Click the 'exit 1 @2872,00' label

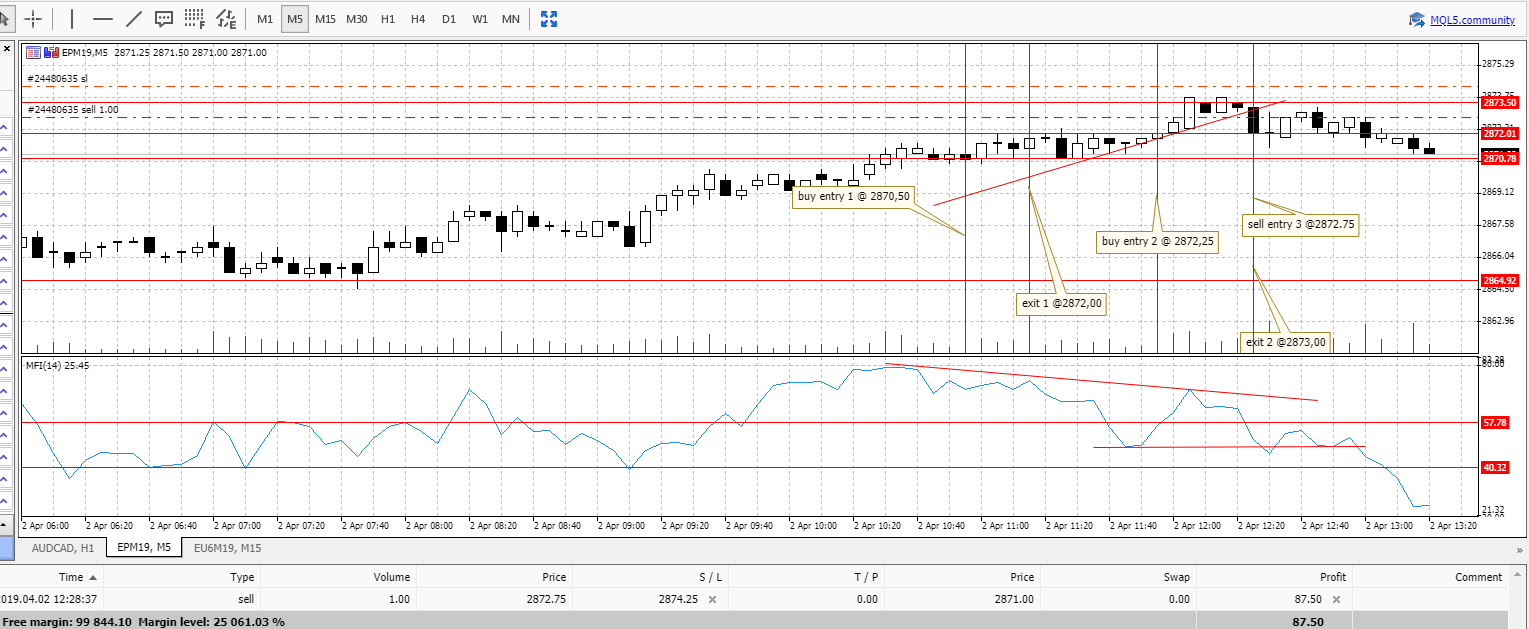[1062, 303]
